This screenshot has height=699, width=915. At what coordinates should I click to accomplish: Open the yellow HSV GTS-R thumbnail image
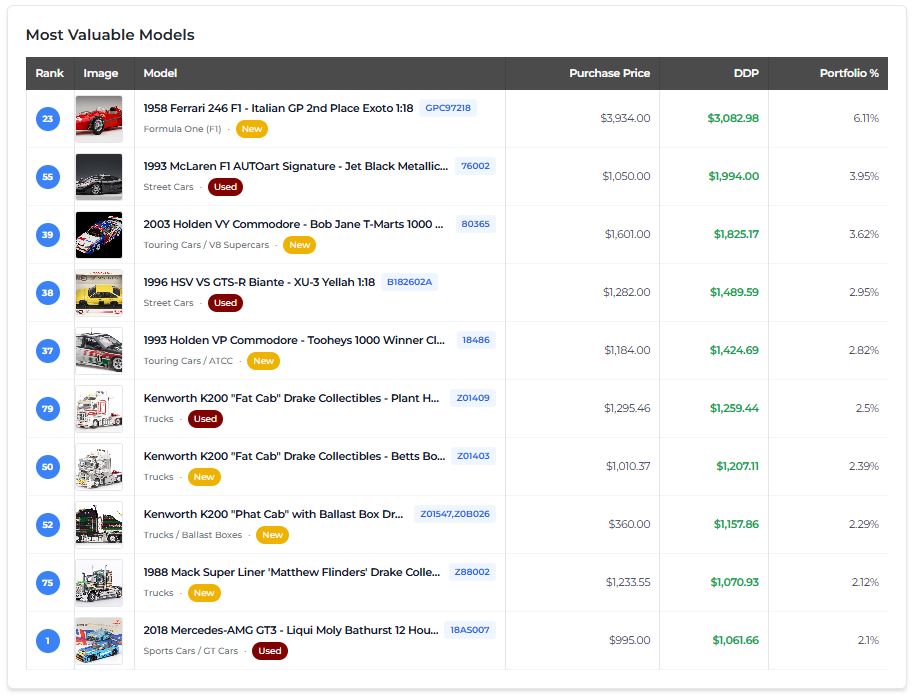click(99, 293)
